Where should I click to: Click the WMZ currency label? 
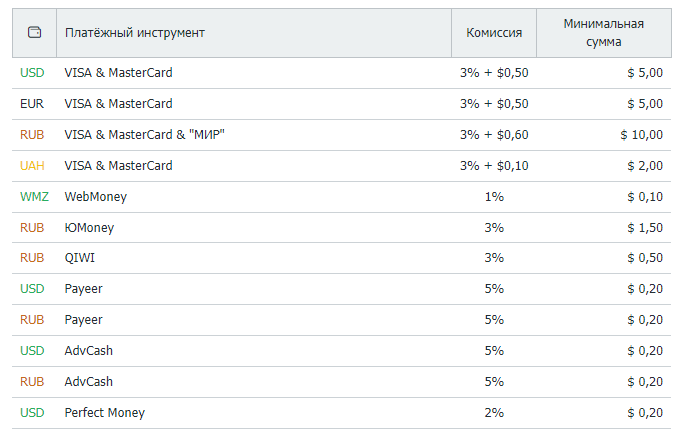[x=34, y=197]
